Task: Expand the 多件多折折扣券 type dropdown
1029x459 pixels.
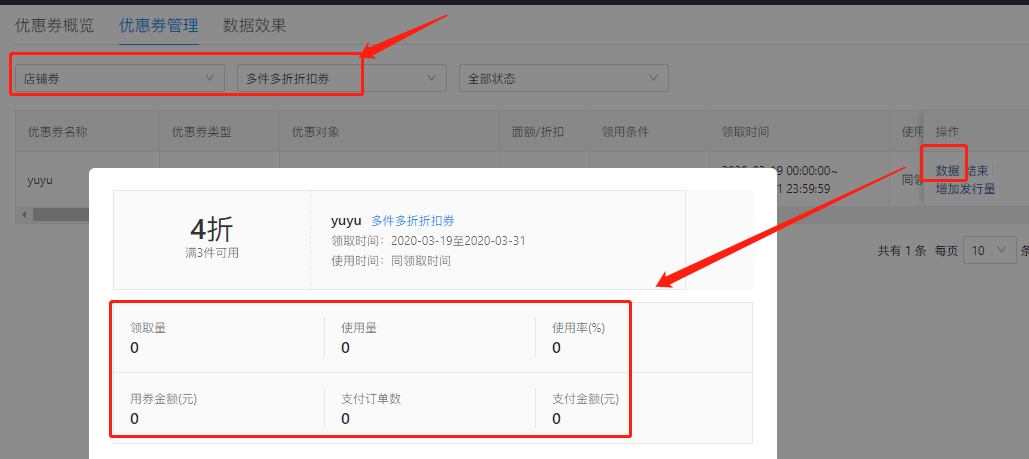Action: point(342,78)
